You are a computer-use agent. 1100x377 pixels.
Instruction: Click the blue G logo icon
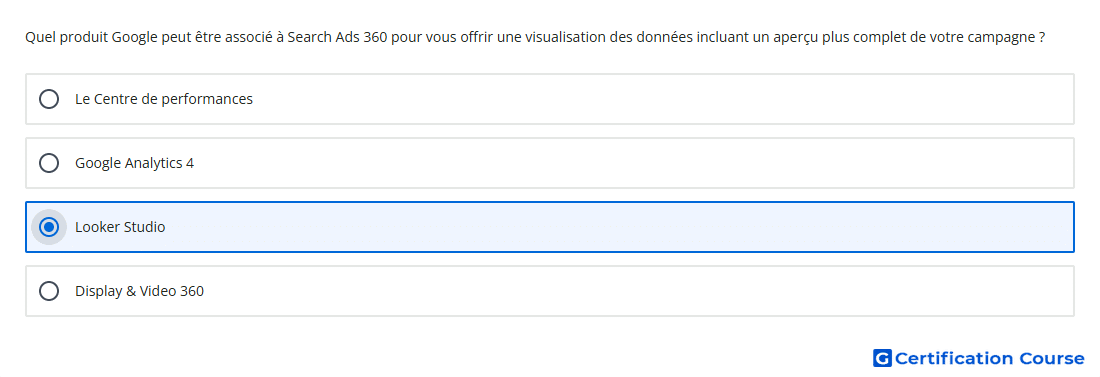(882, 359)
